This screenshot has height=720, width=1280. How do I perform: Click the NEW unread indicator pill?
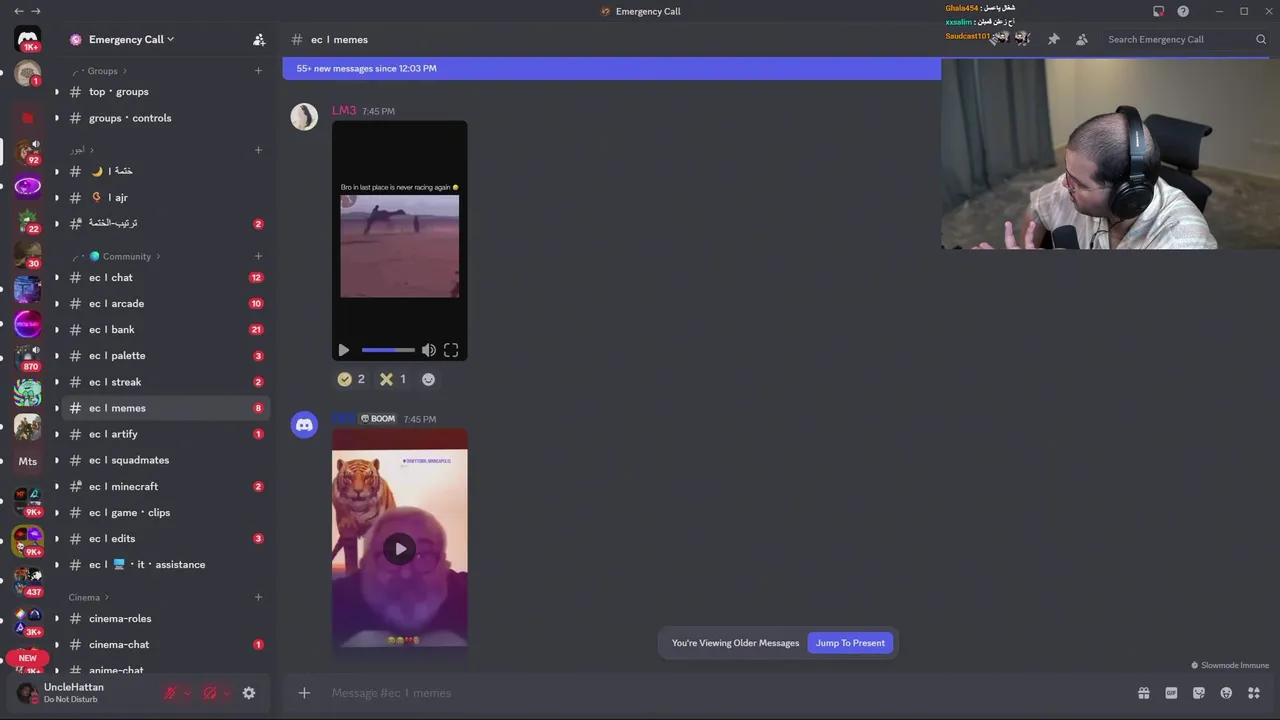click(27, 658)
